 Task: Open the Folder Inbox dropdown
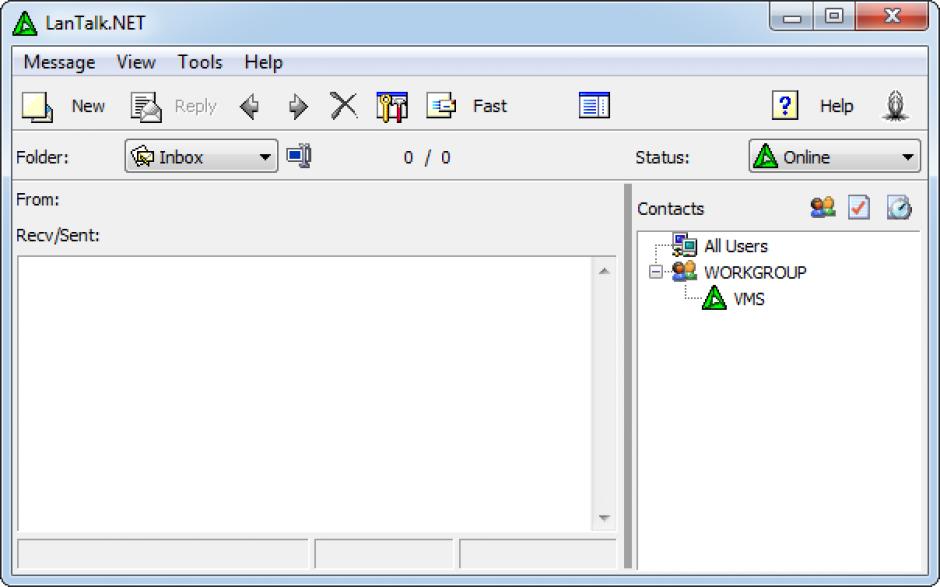click(201, 156)
